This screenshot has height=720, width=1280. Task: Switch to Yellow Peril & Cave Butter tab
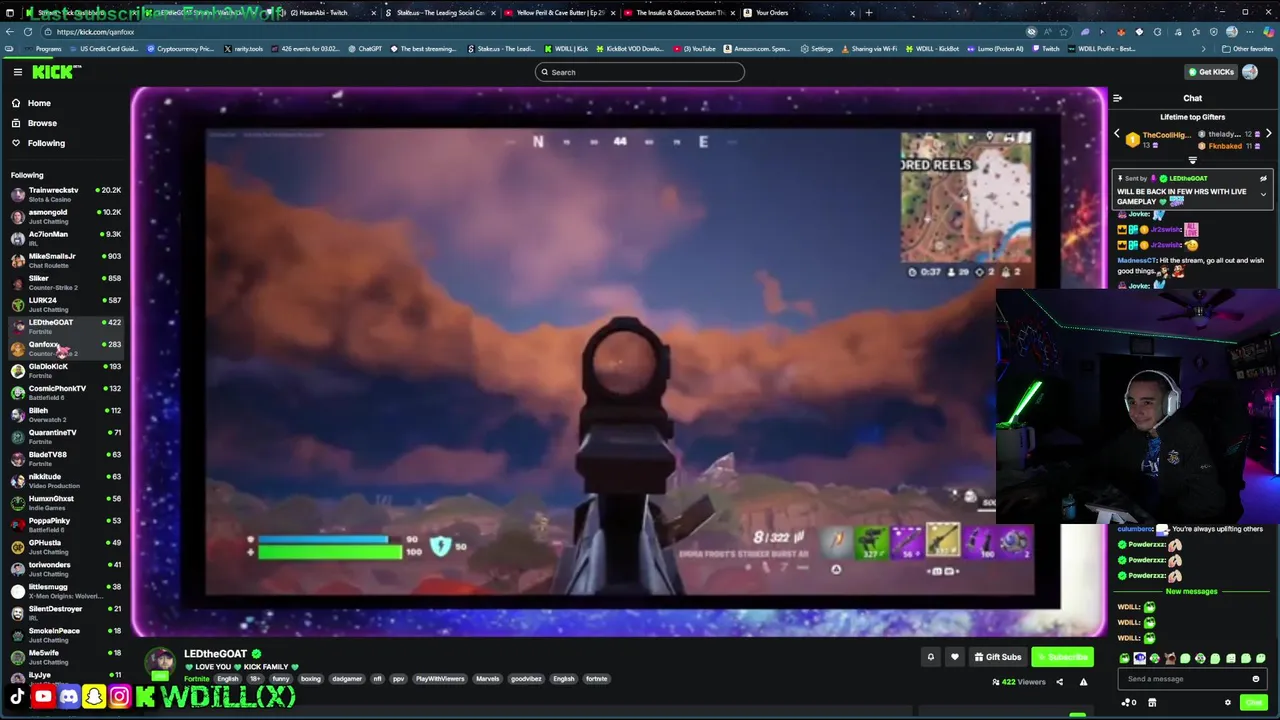coord(558,13)
